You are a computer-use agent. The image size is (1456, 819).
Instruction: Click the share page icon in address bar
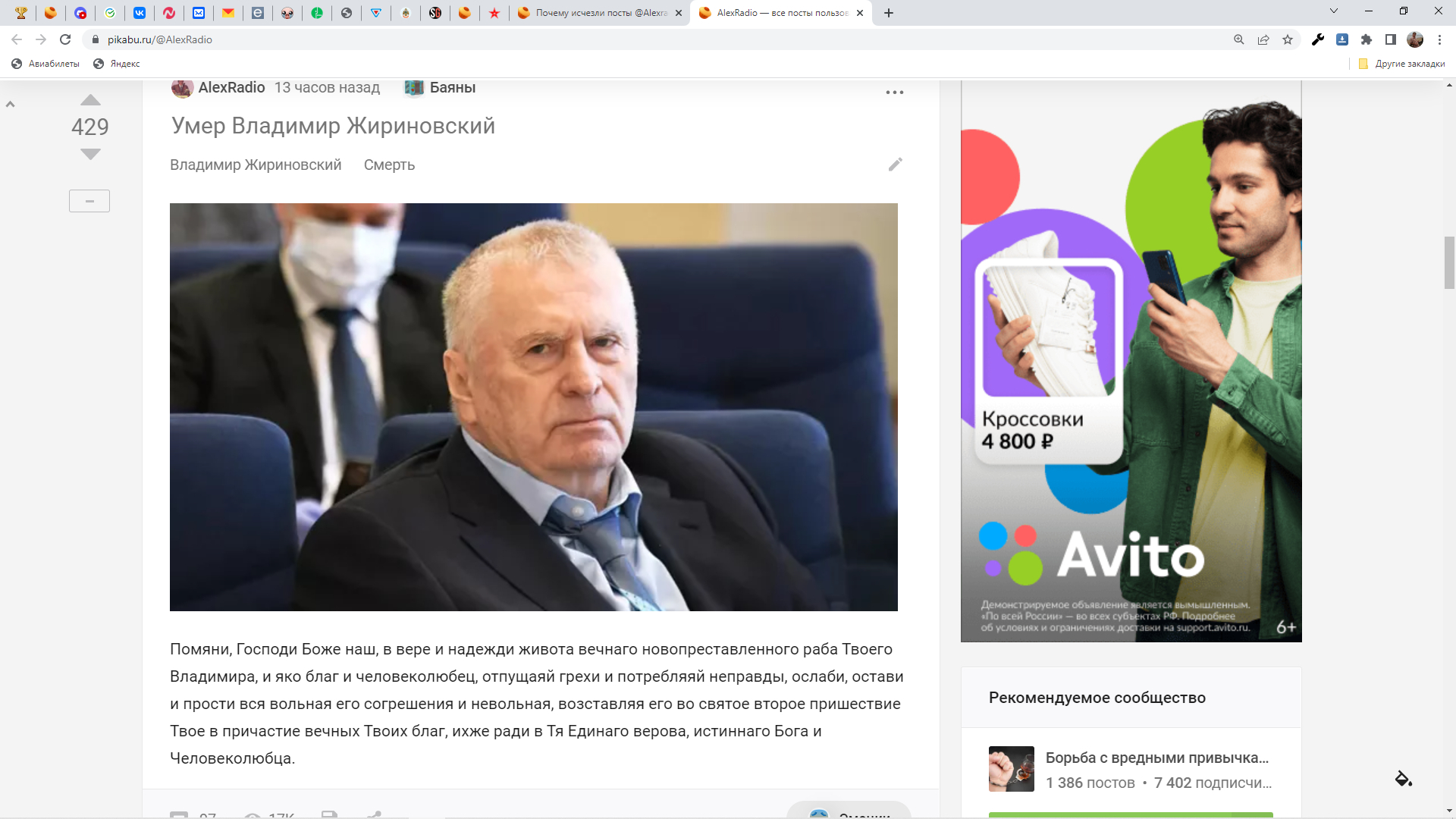click(x=1263, y=39)
